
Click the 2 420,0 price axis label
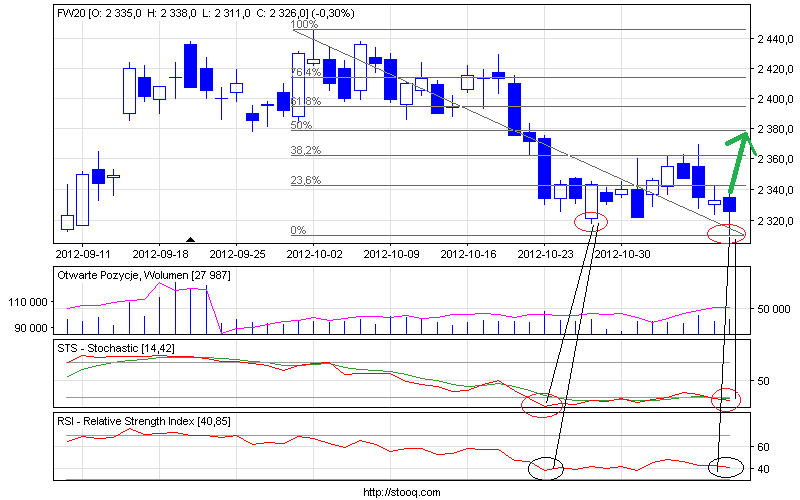775,69
